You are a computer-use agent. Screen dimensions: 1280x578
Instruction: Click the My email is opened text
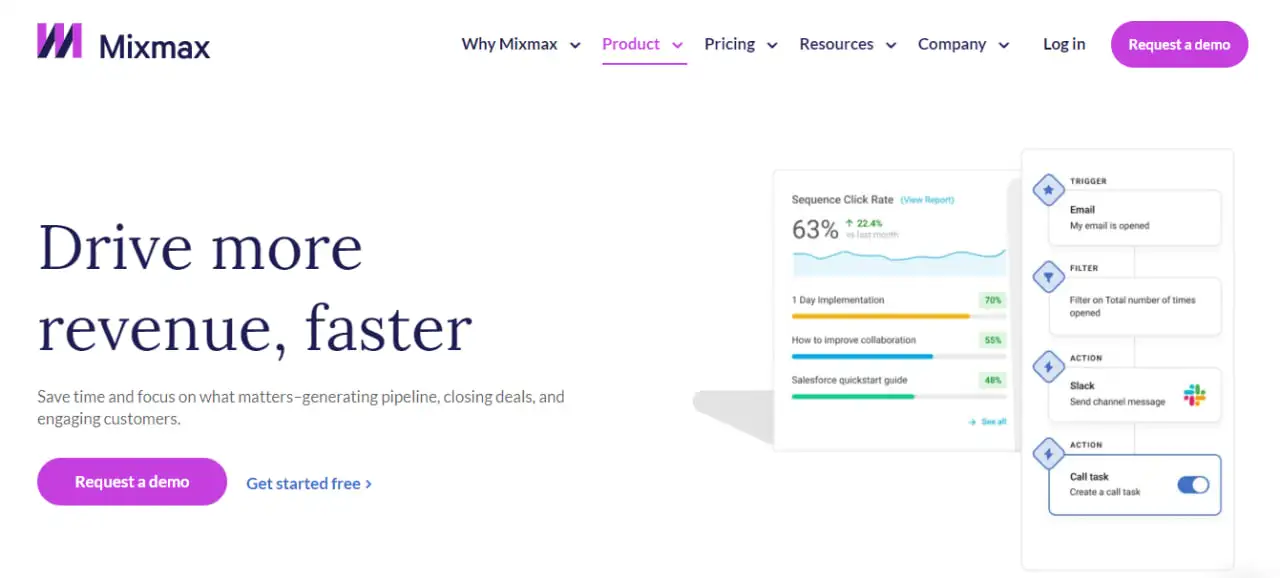point(1110,226)
